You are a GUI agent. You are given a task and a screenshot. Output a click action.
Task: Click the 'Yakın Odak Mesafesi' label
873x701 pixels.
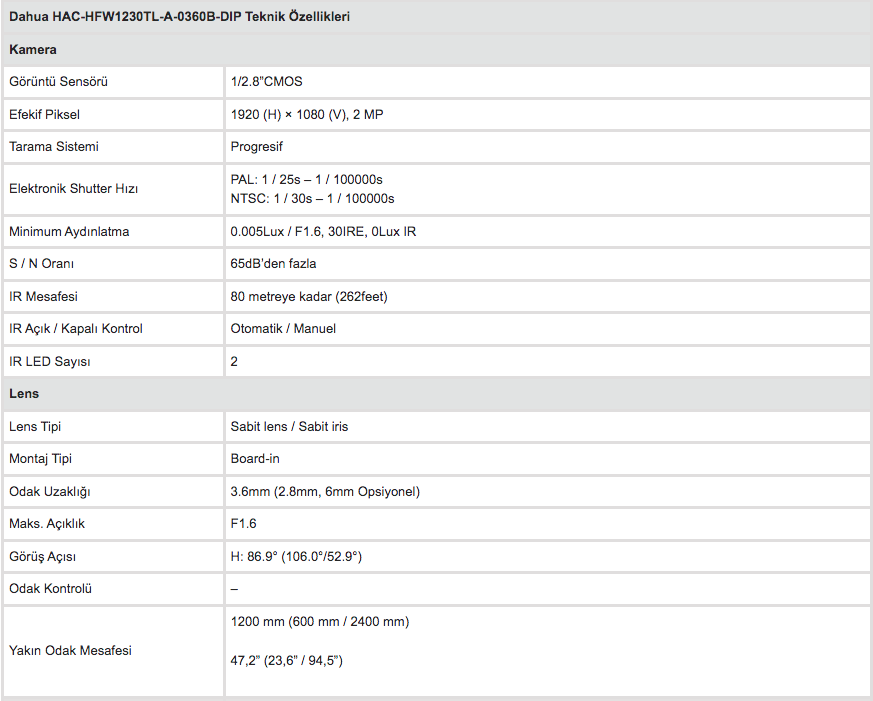pos(70,651)
